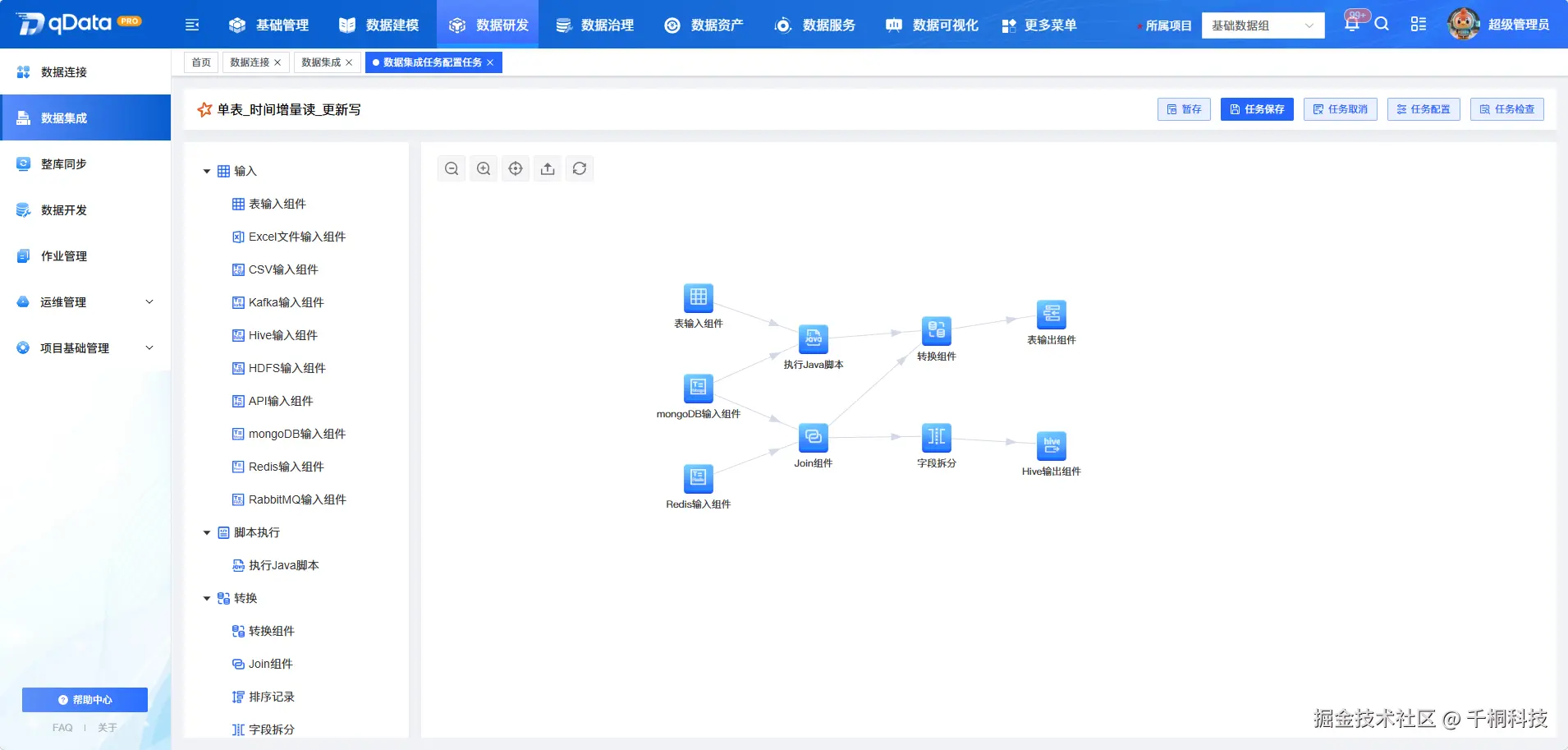
Task: Click the export/upload canvas icon
Action: click(x=548, y=168)
